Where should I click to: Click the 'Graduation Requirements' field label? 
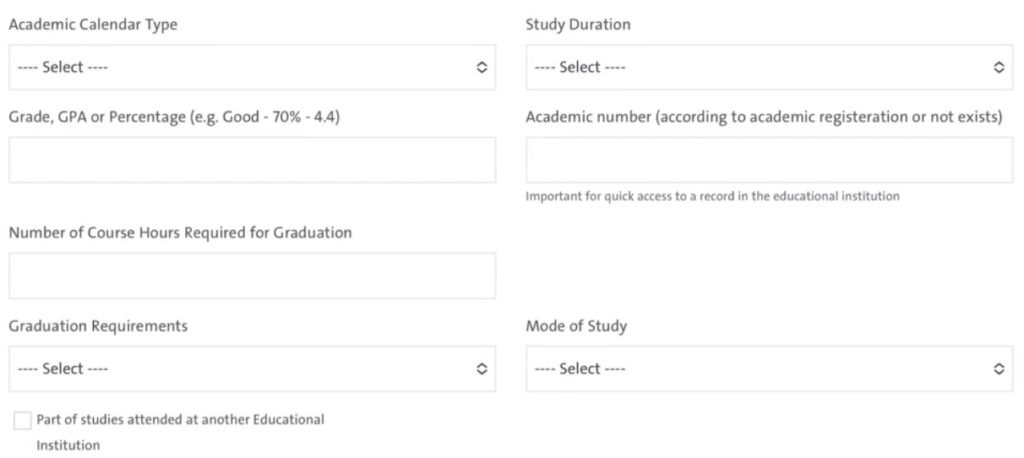[x=98, y=326]
